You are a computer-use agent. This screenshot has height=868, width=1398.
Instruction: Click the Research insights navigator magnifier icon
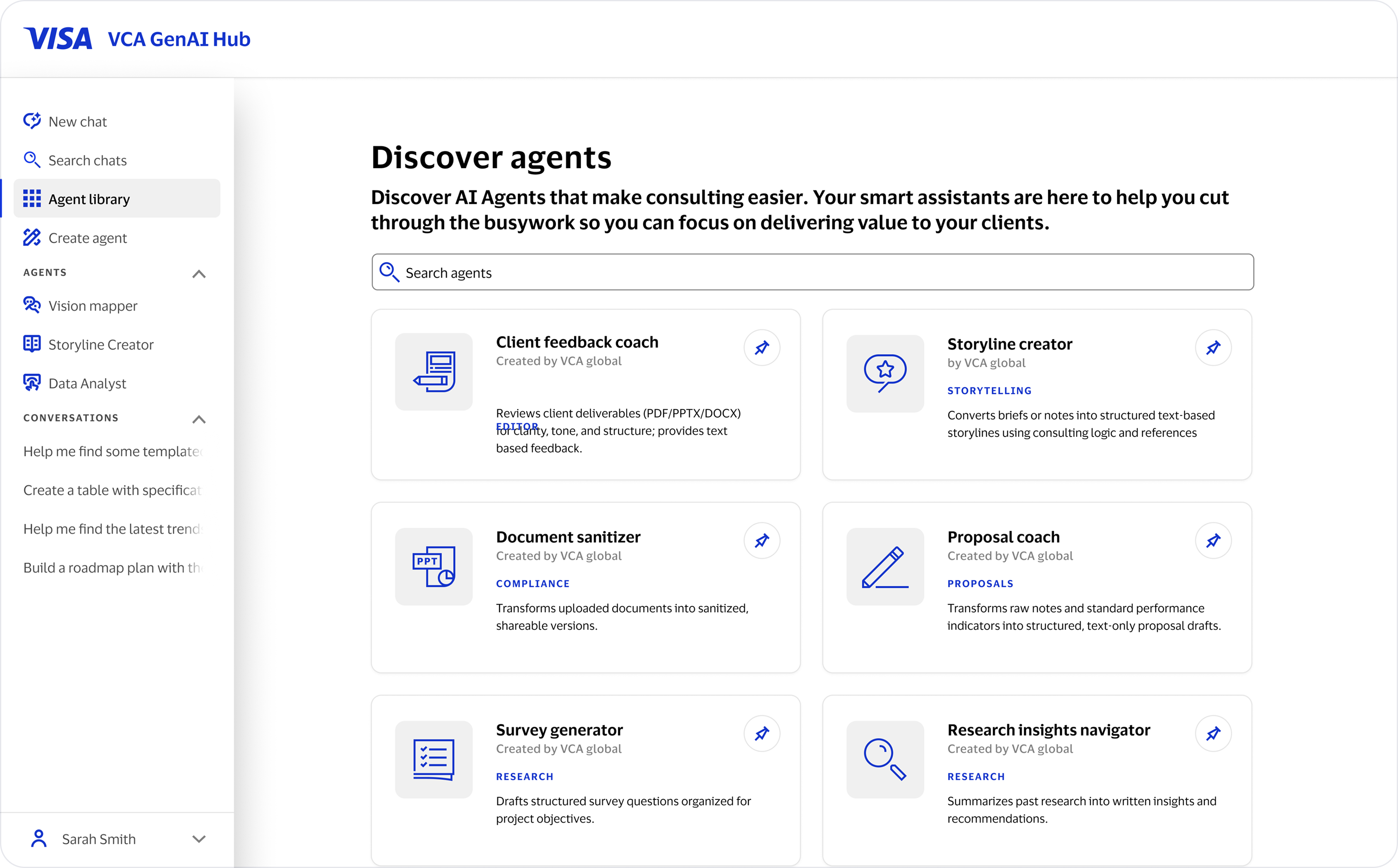click(x=885, y=759)
